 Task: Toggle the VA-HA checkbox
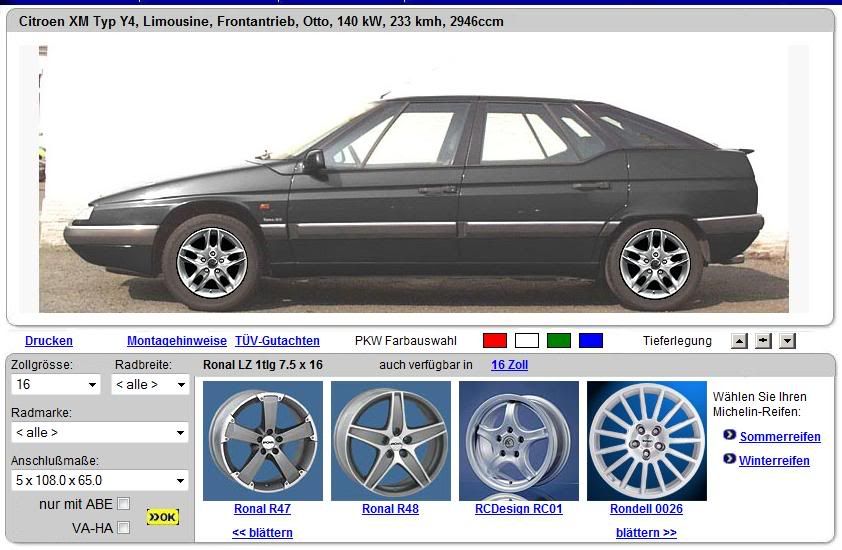click(124, 528)
